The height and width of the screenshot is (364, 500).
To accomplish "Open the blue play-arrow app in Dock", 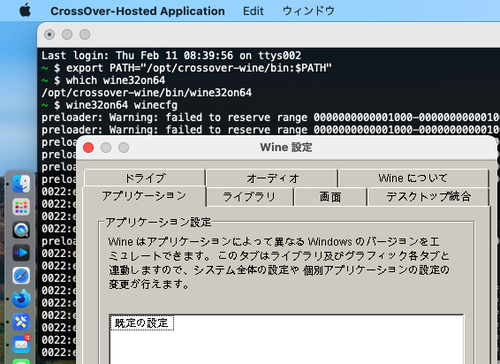I will pos(21,253).
